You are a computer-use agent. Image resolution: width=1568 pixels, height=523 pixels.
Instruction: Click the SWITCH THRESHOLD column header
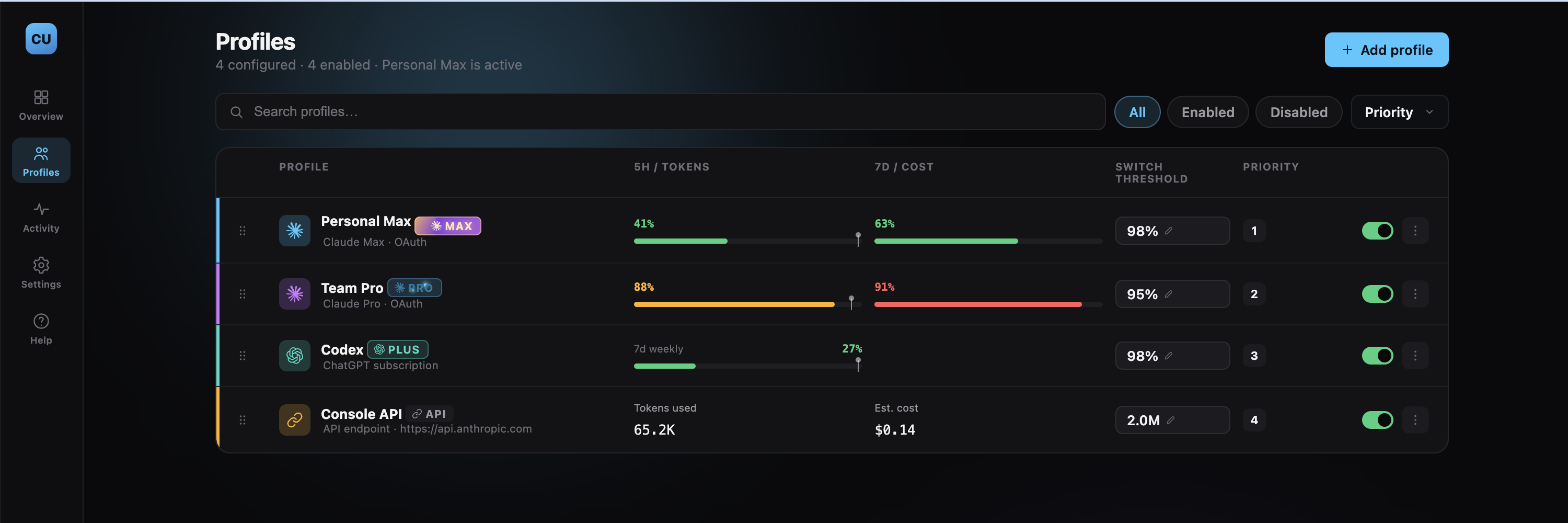pos(1150,173)
